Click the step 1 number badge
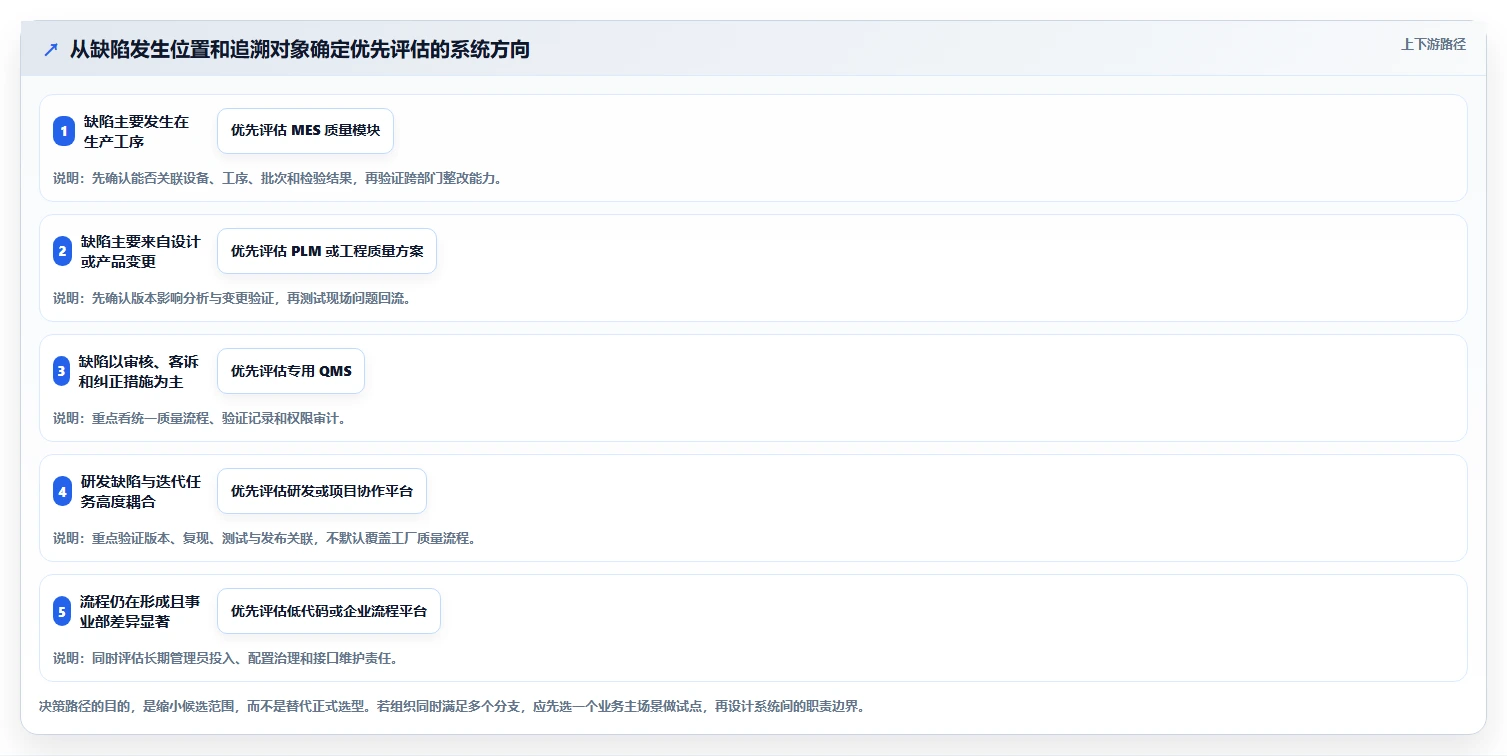 pyautogui.click(x=64, y=131)
